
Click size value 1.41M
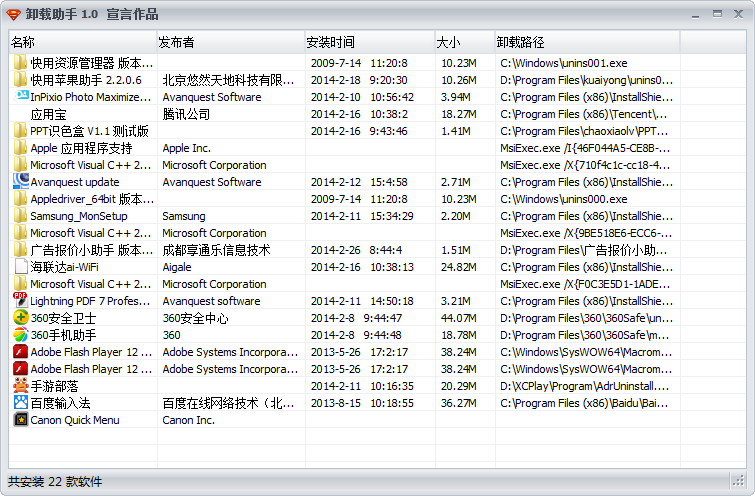[x=456, y=131]
